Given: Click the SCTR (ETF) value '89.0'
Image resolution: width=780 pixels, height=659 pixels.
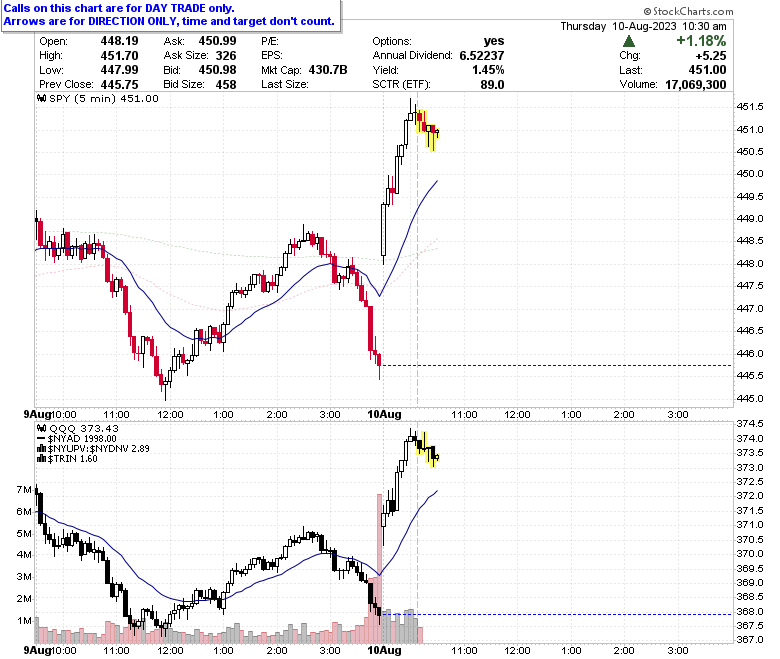Looking at the screenshot, I should (x=492, y=85).
